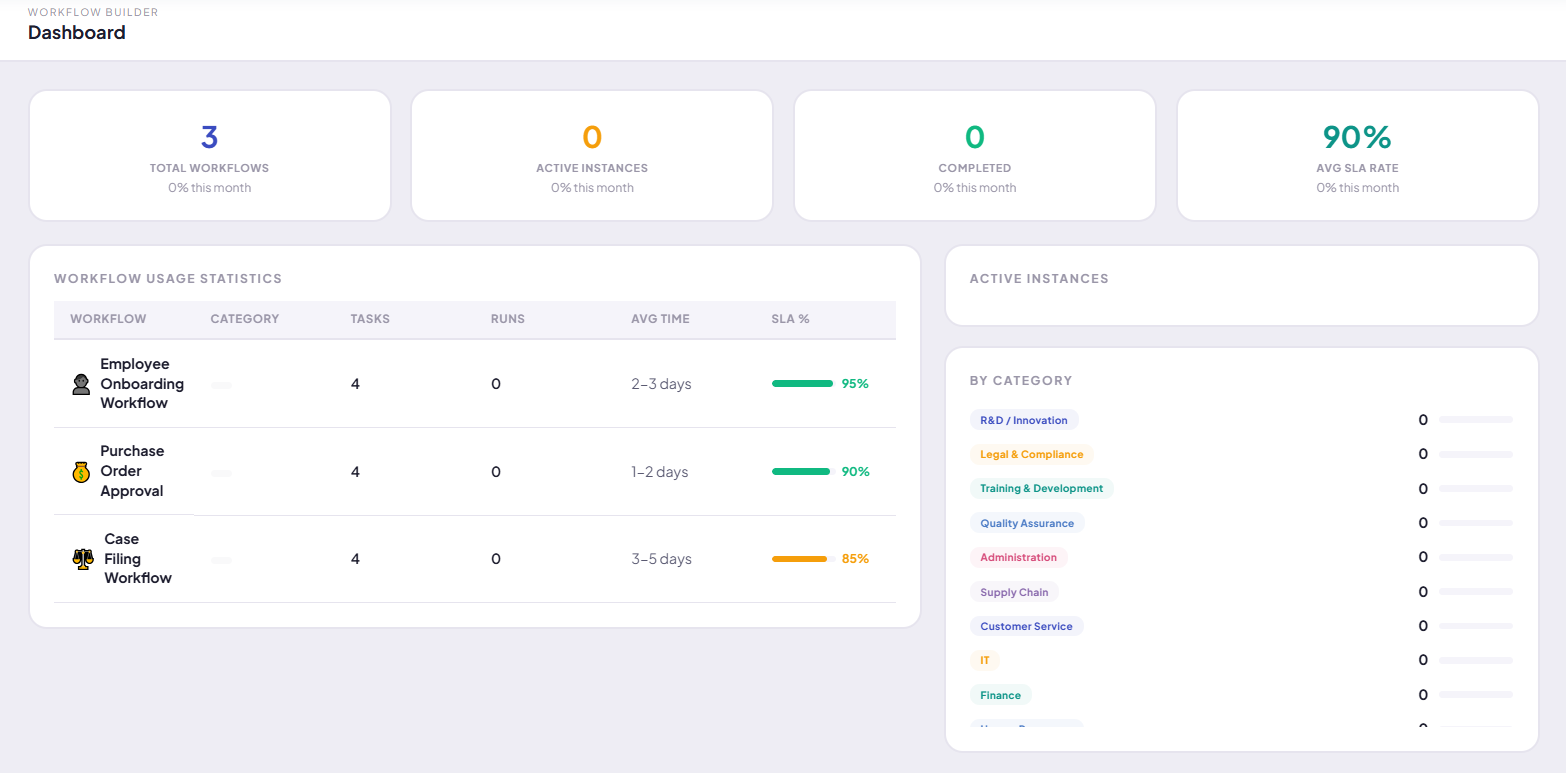This screenshot has height=773, width=1566.
Task: Select the Customer Service category tag
Action: (x=1027, y=626)
